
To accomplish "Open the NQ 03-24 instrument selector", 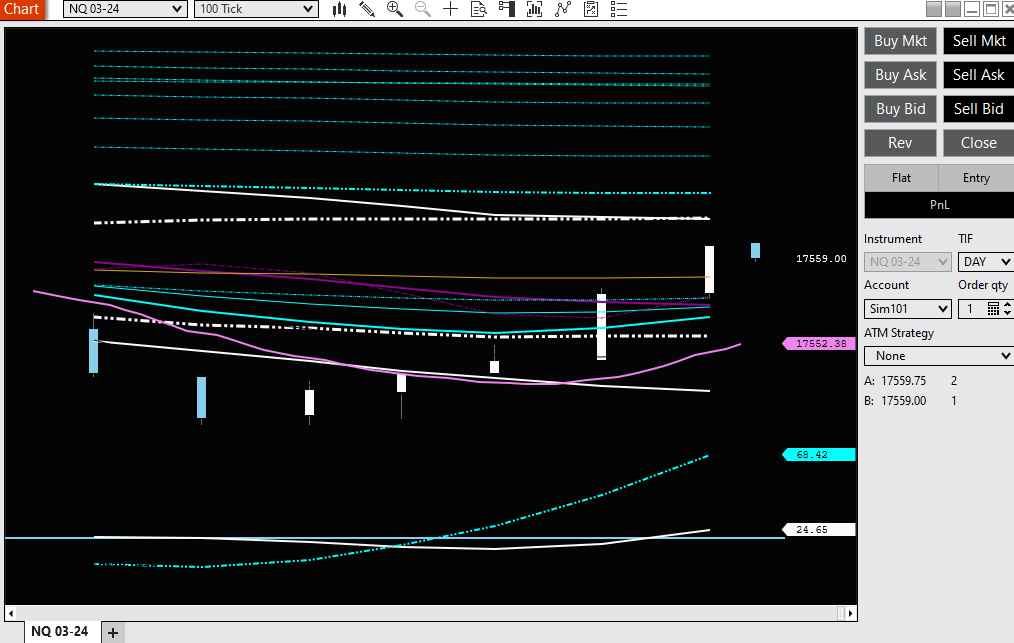I will pos(125,9).
